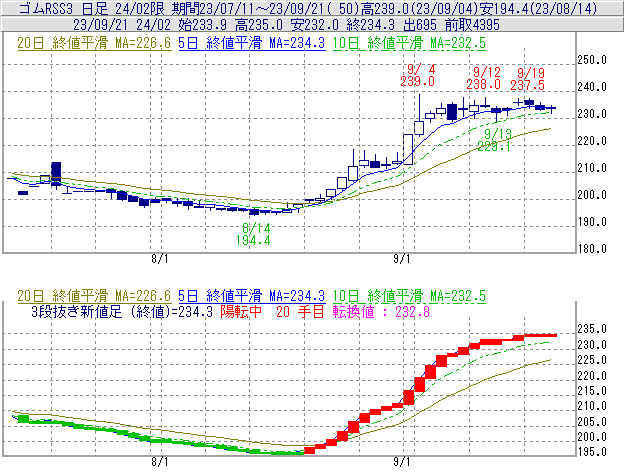Click the first green block of lower chart
This screenshot has height=475, width=624.
(x=23, y=419)
